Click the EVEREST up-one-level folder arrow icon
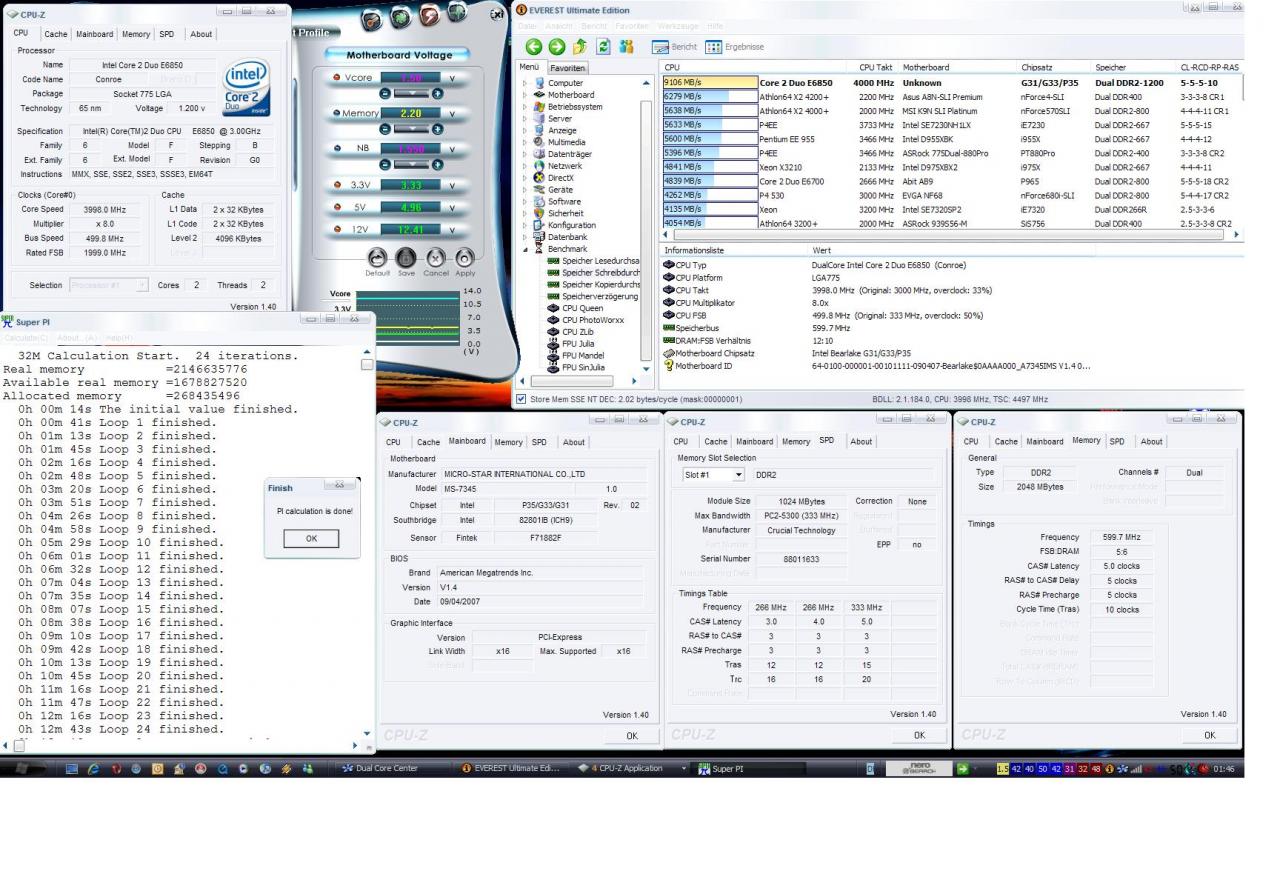Viewport: 1280px width, 874px height. click(x=580, y=46)
